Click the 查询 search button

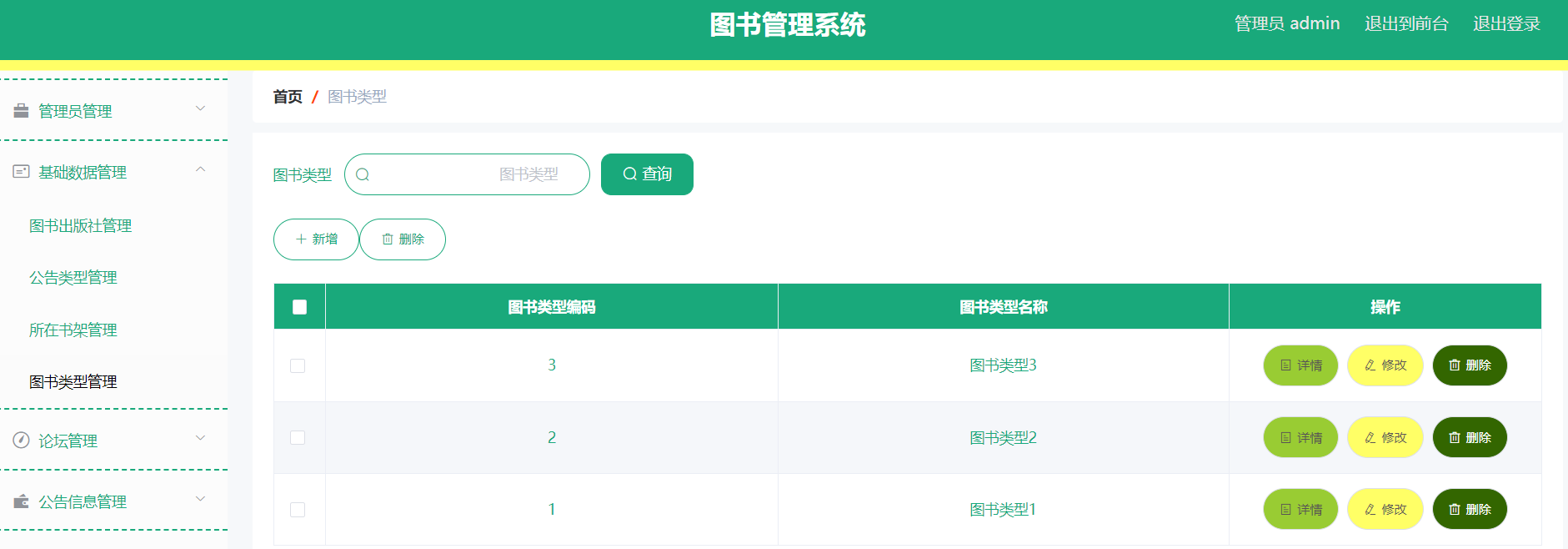[647, 174]
